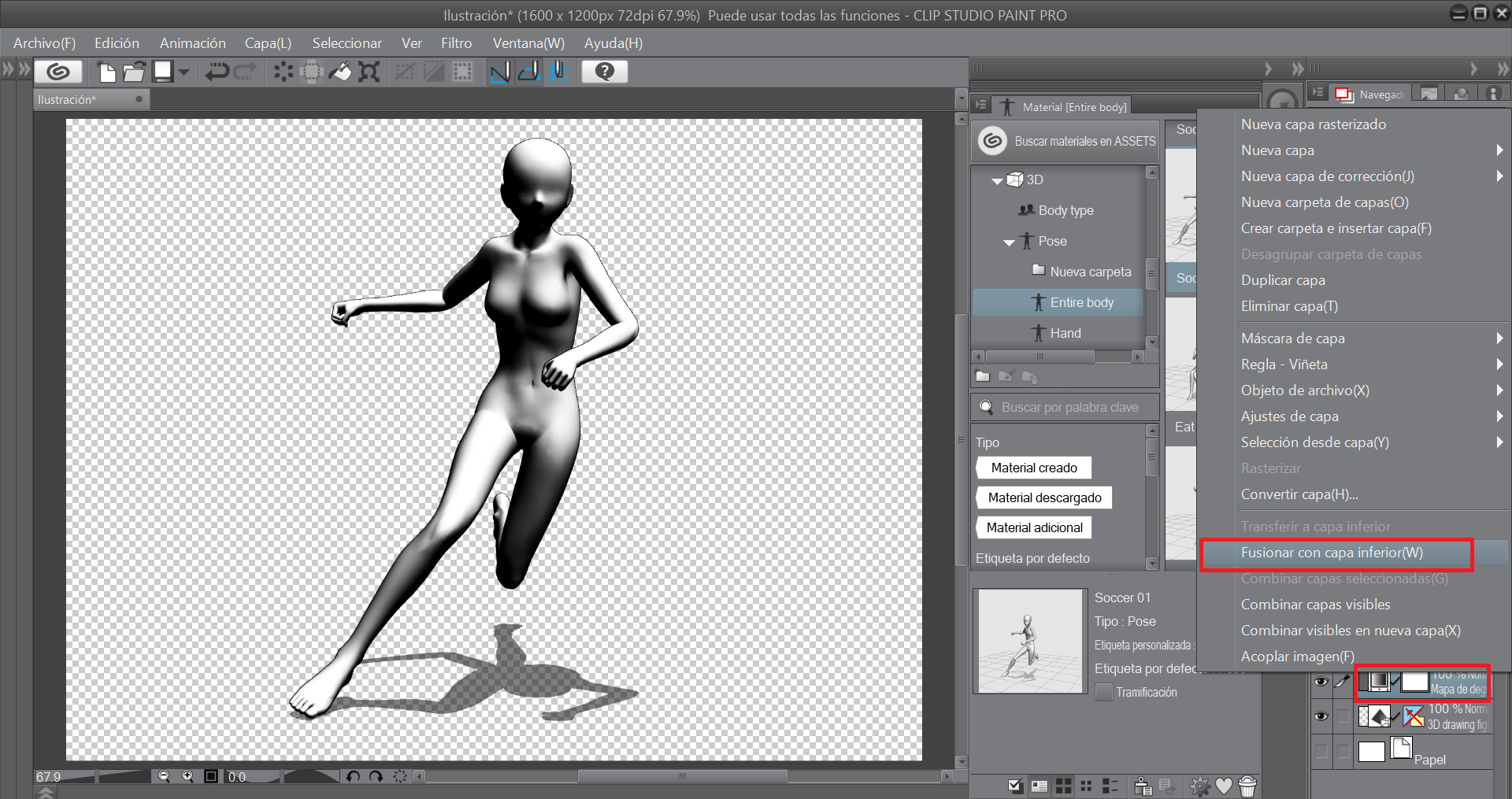Open material settings gear icon

point(1199,786)
